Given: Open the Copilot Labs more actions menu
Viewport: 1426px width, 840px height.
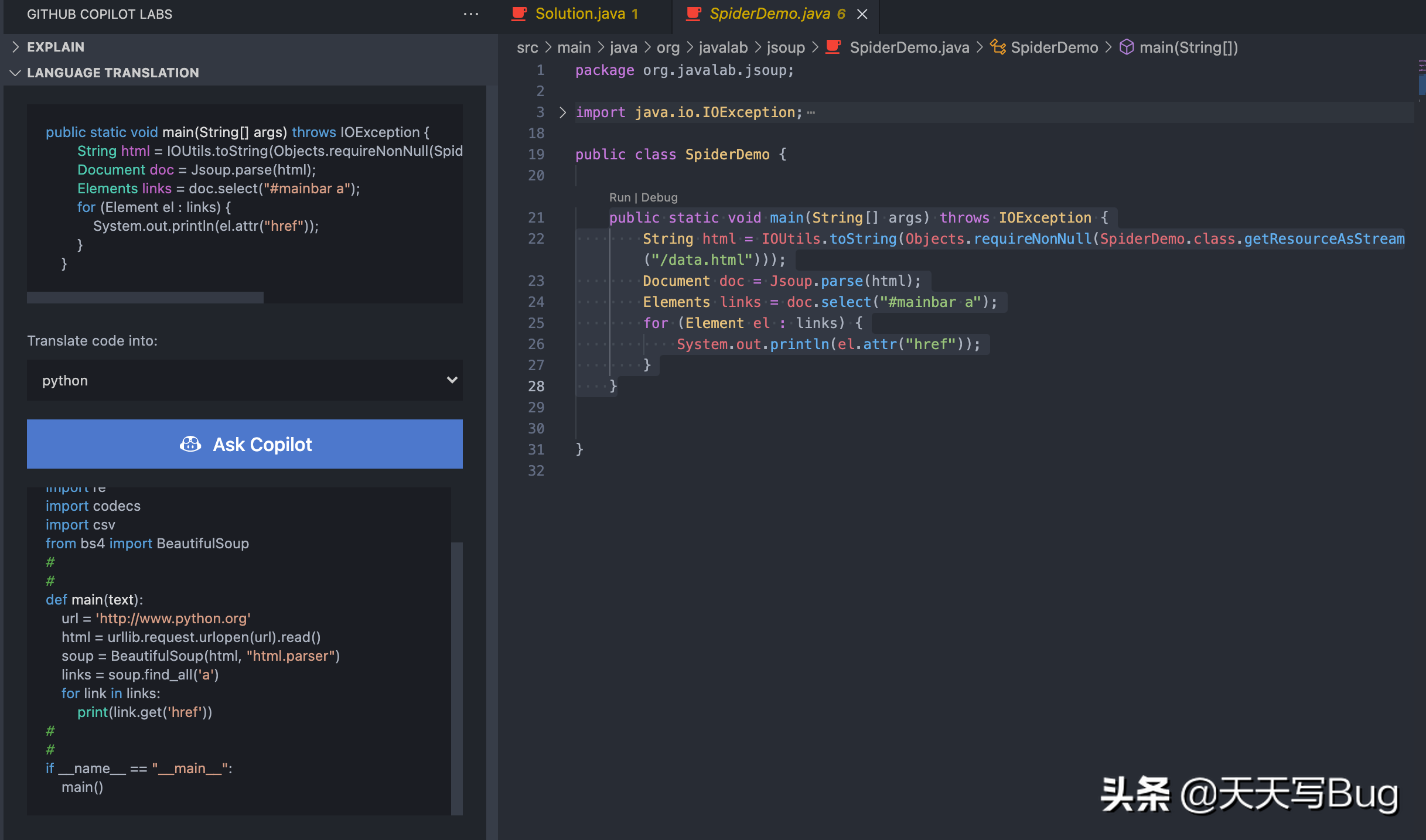Looking at the screenshot, I should [x=471, y=14].
